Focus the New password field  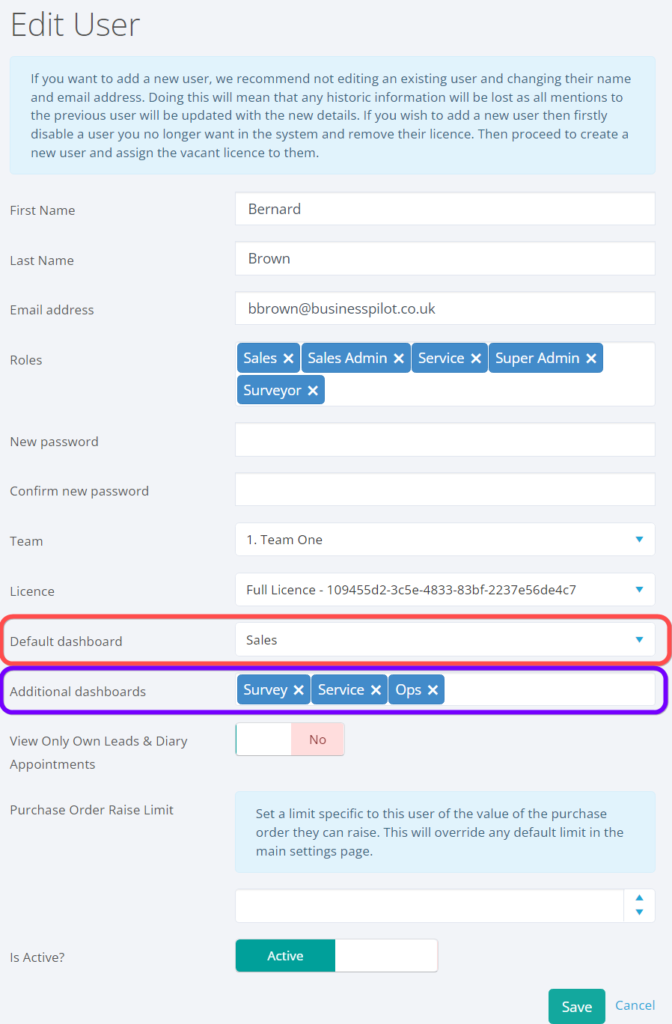(x=445, y=440)
